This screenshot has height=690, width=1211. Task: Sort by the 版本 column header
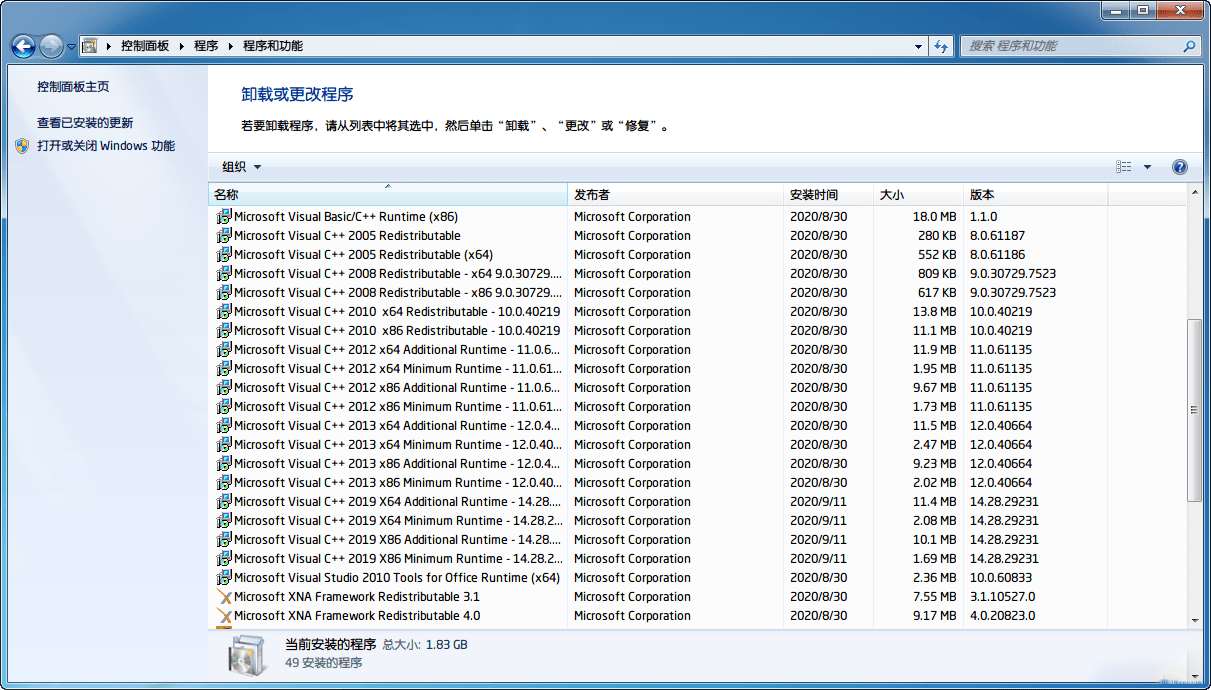1035,195
